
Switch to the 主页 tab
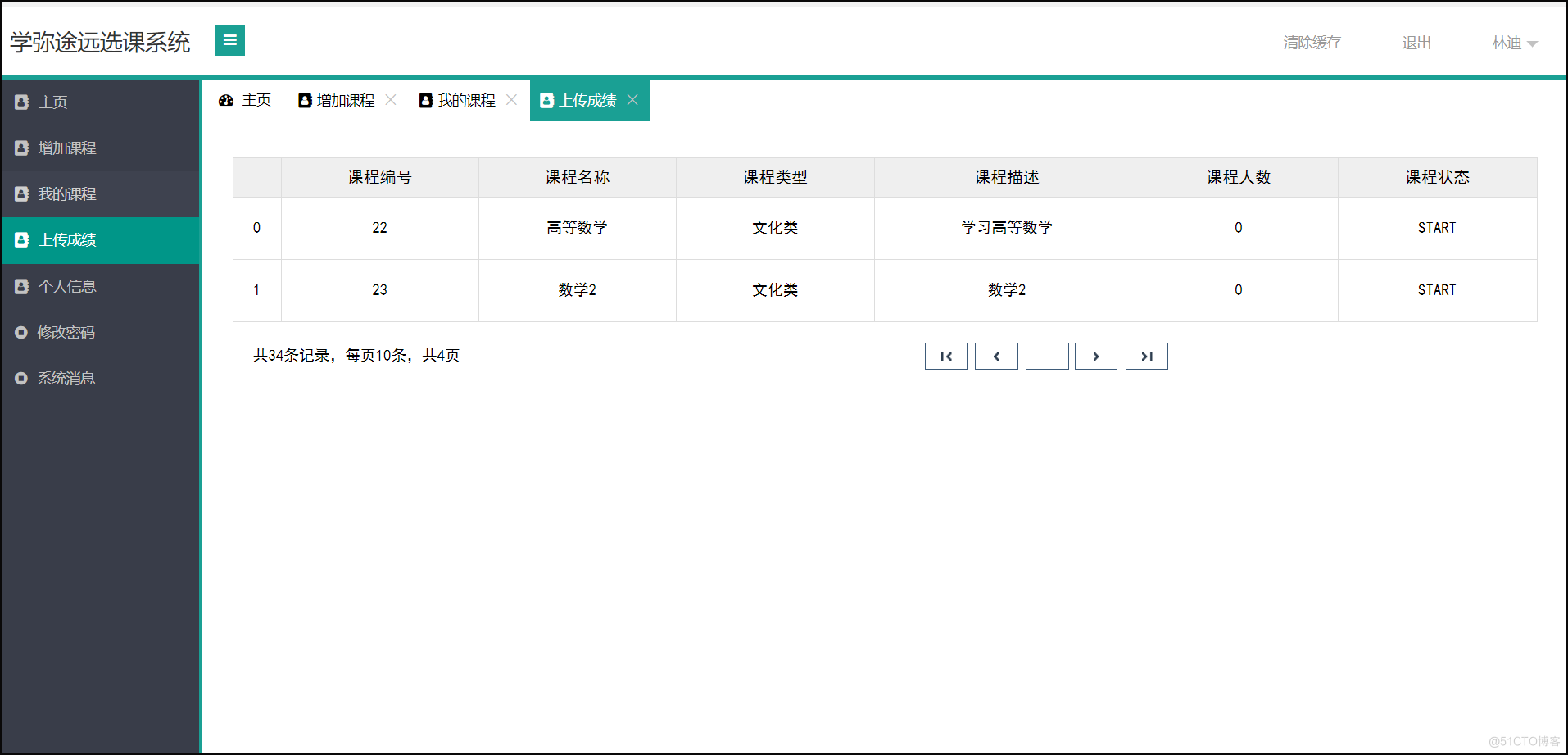pyautogui.click(x=244, y=100)
